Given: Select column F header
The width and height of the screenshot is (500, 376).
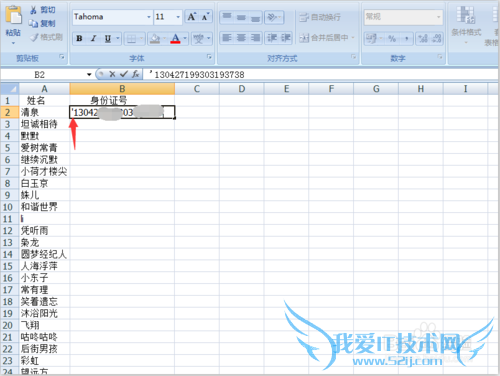Looking at the screenshot, I should click(331, 89).
